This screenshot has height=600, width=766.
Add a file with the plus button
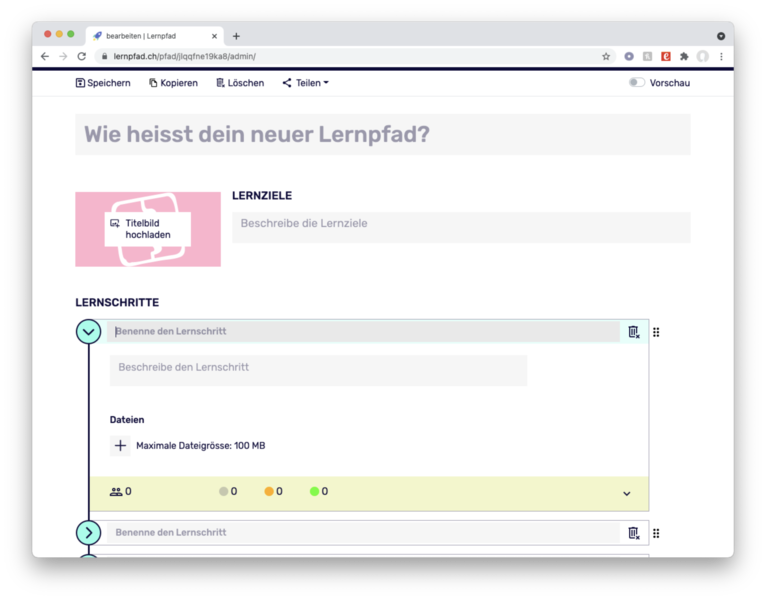(x=120, y=446)
